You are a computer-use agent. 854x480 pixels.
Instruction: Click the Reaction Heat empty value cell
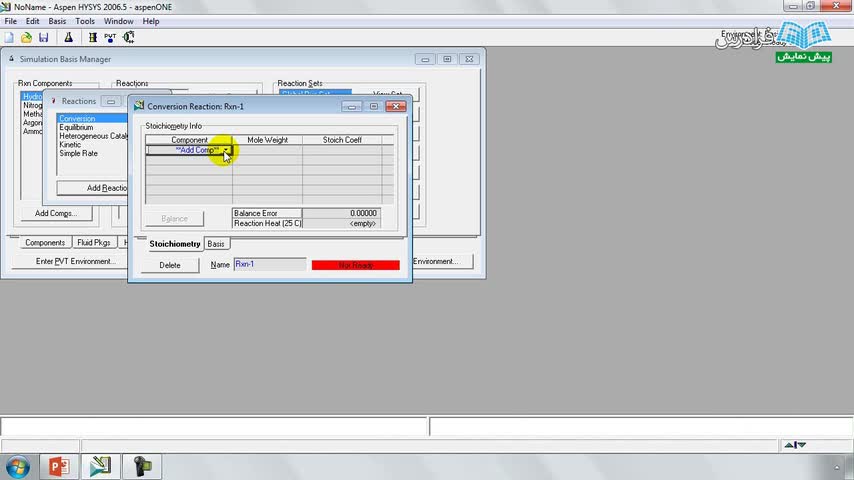coord(341,223)
